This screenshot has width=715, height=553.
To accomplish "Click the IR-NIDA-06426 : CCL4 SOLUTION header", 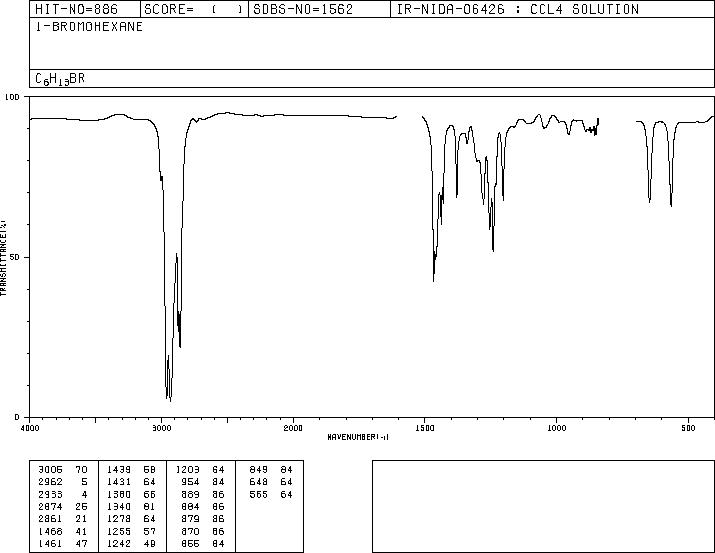I will (552, 9).
